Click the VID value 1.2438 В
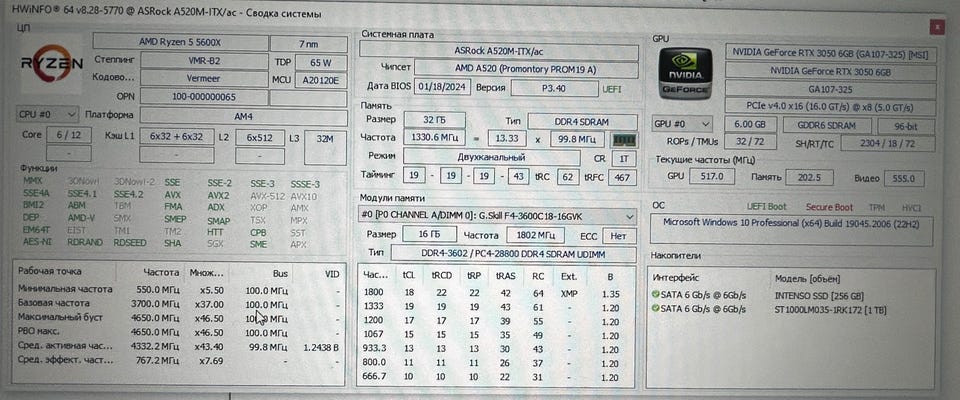The width and height of the screenshot is (960, 400). coord(321,347)
